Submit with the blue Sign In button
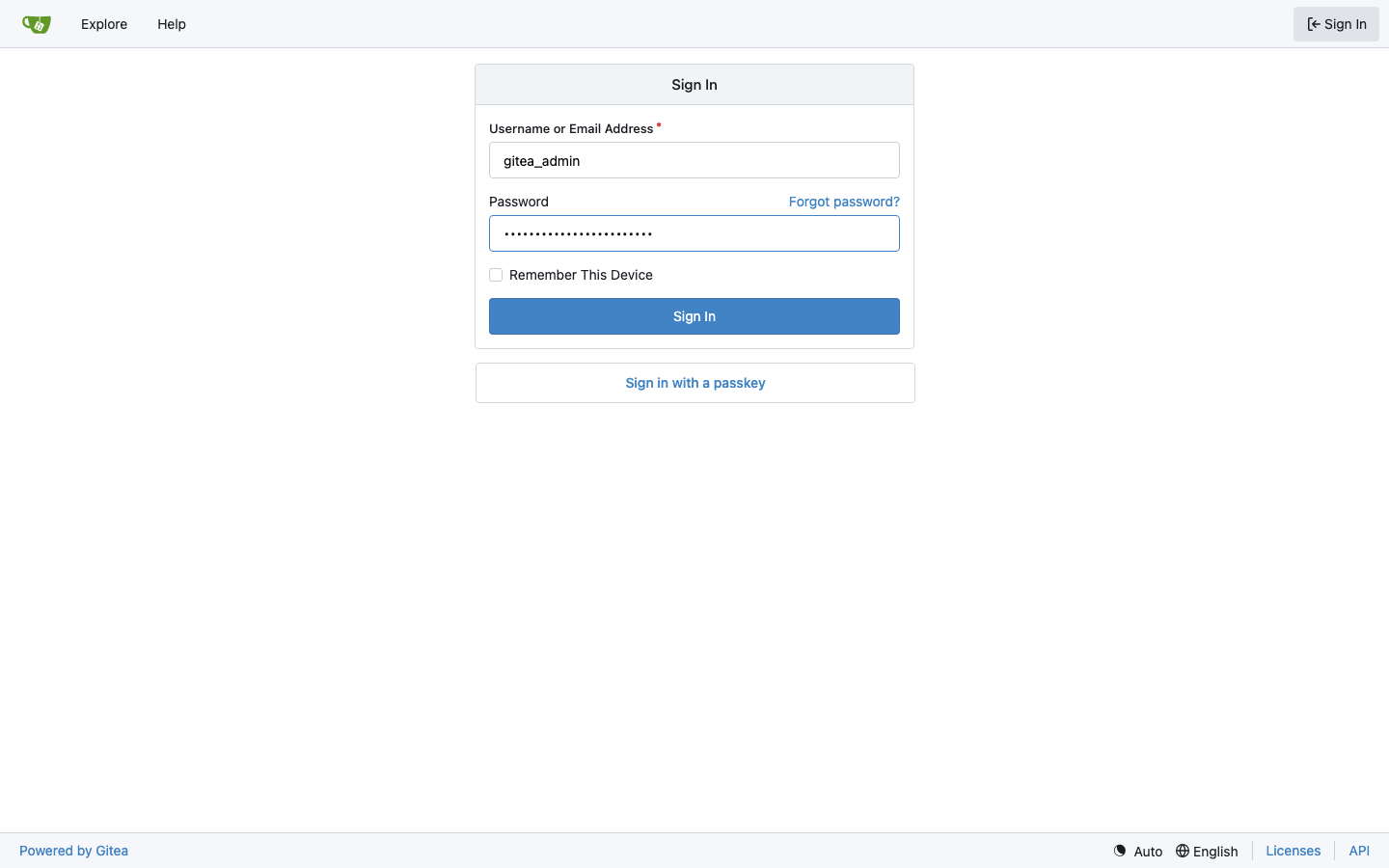The height and width of the screenshot is (868, 1389). click(x=694, y=316)
